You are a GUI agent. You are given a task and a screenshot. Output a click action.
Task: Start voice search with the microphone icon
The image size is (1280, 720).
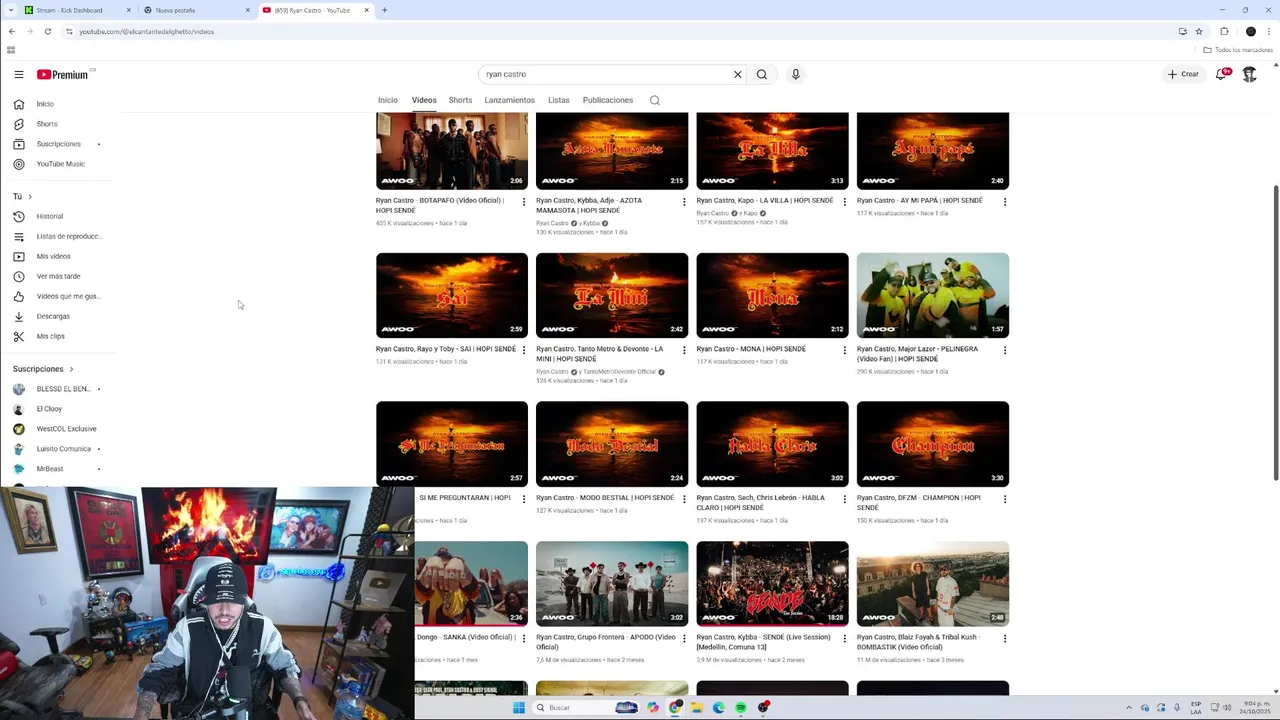point(796,74)
